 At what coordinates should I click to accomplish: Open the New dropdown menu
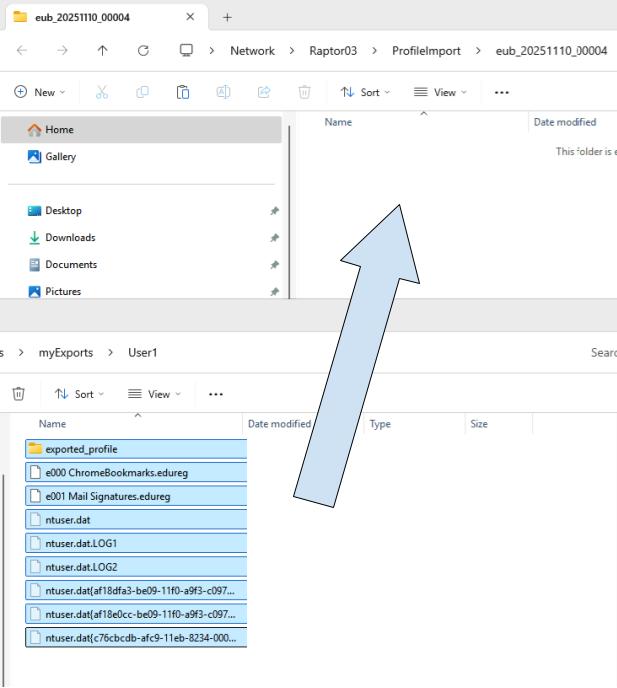tap(40, 92)
